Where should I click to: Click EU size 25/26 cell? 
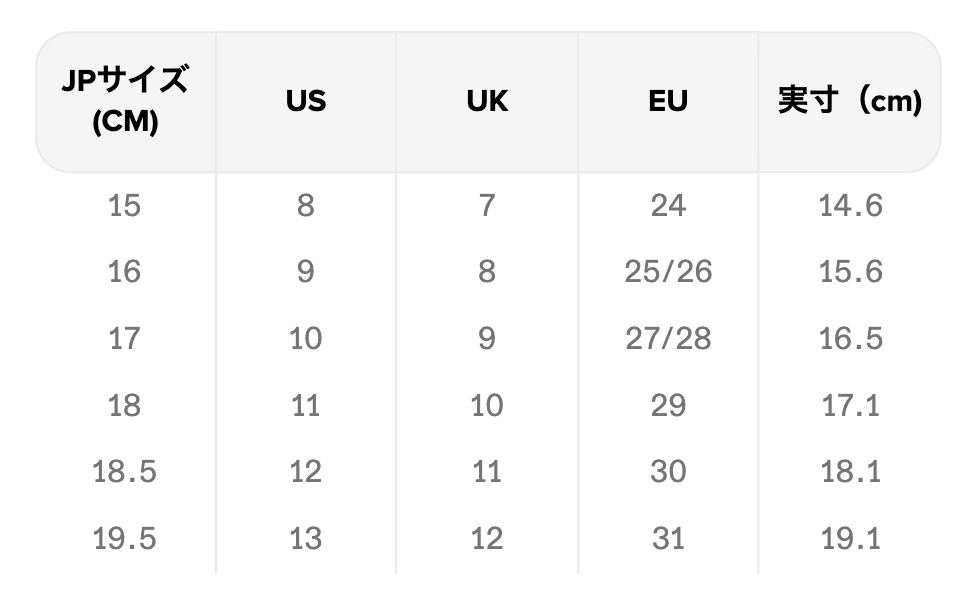[x=668, y=272]
